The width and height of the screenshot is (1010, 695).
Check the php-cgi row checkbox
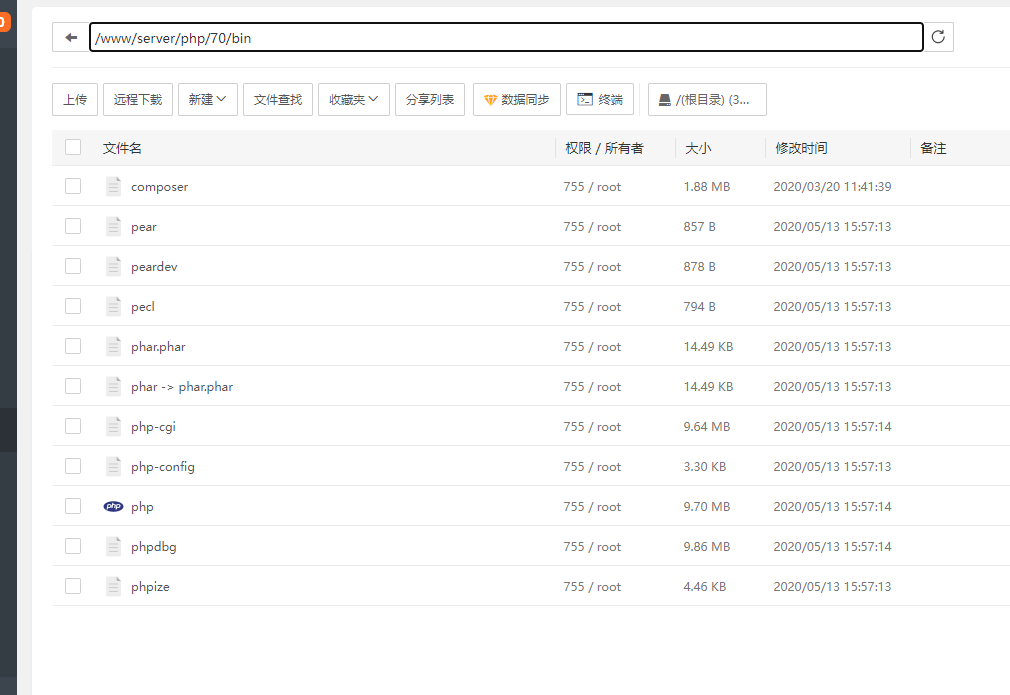(x=73, y=426)
